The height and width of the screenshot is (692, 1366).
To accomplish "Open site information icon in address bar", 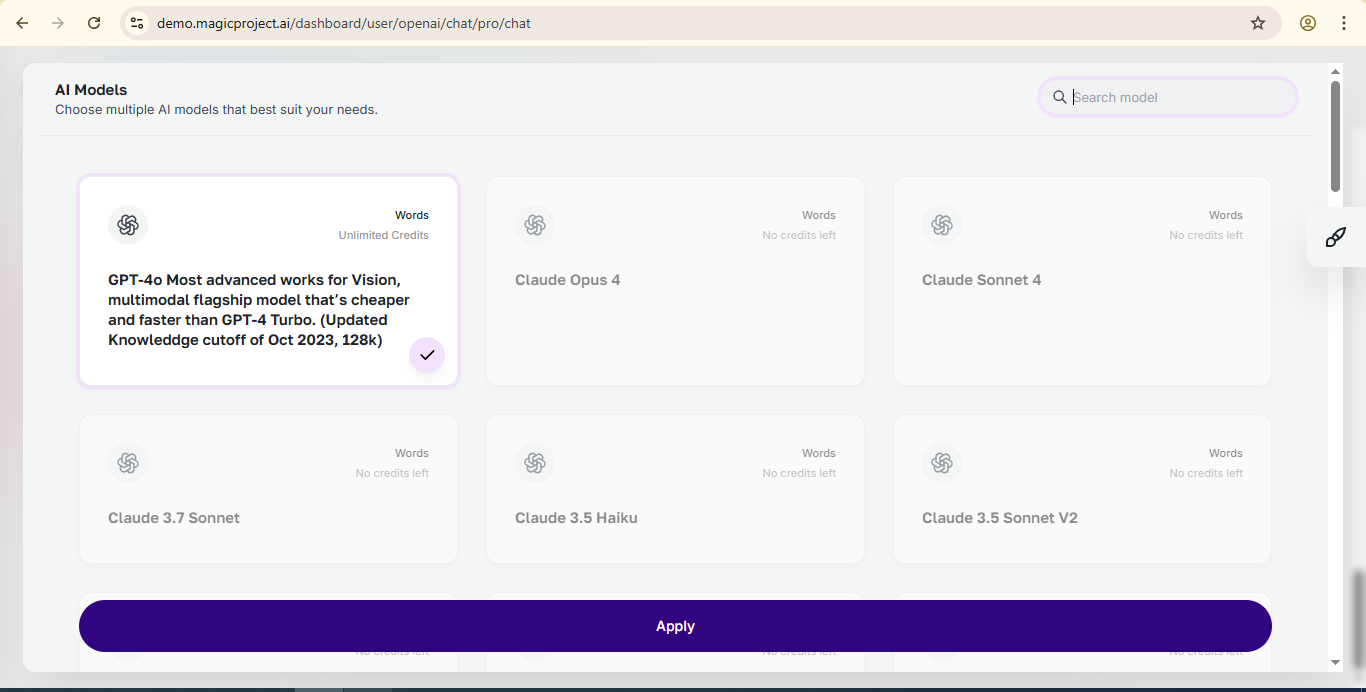I will [137, 23].
